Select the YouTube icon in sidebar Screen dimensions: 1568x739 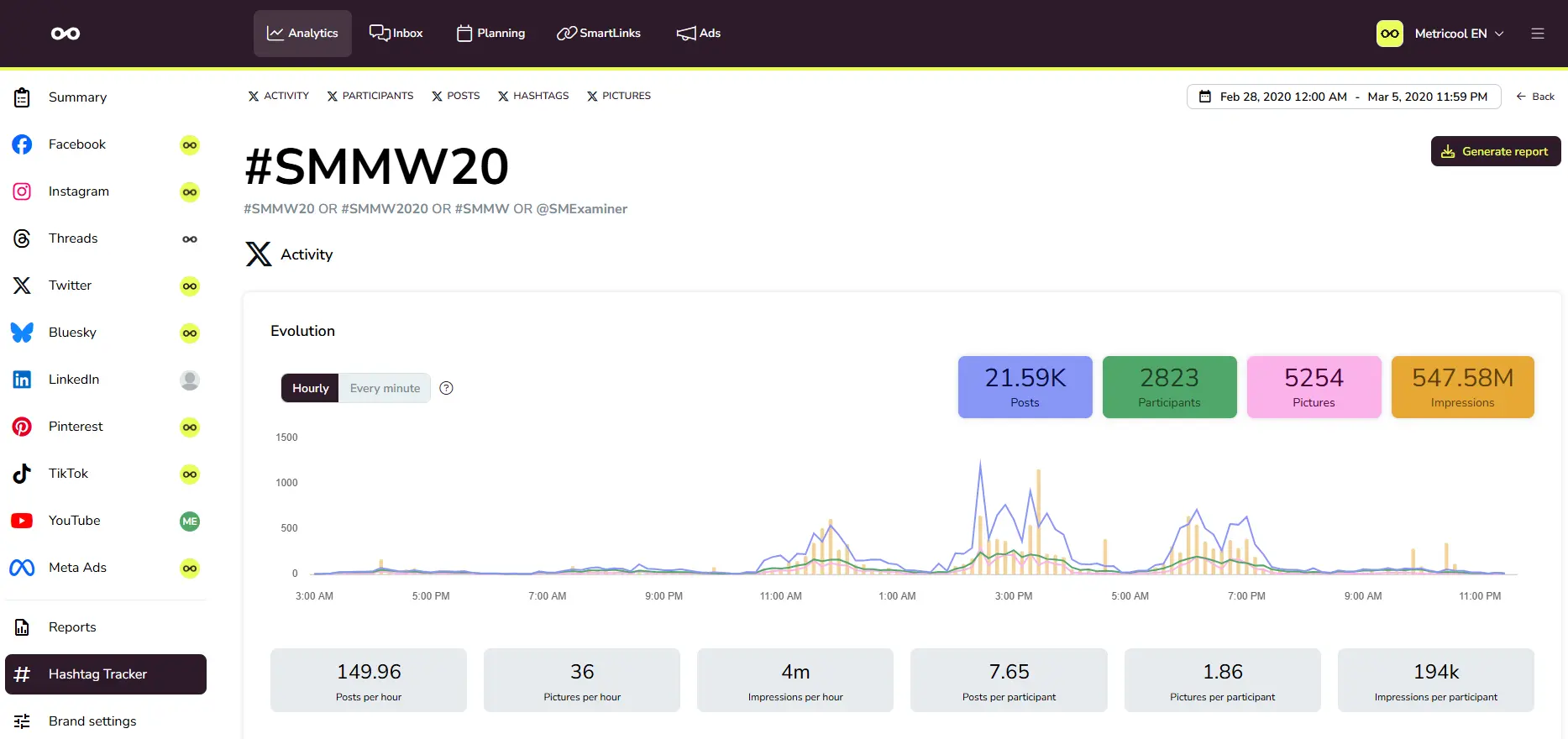23,521
